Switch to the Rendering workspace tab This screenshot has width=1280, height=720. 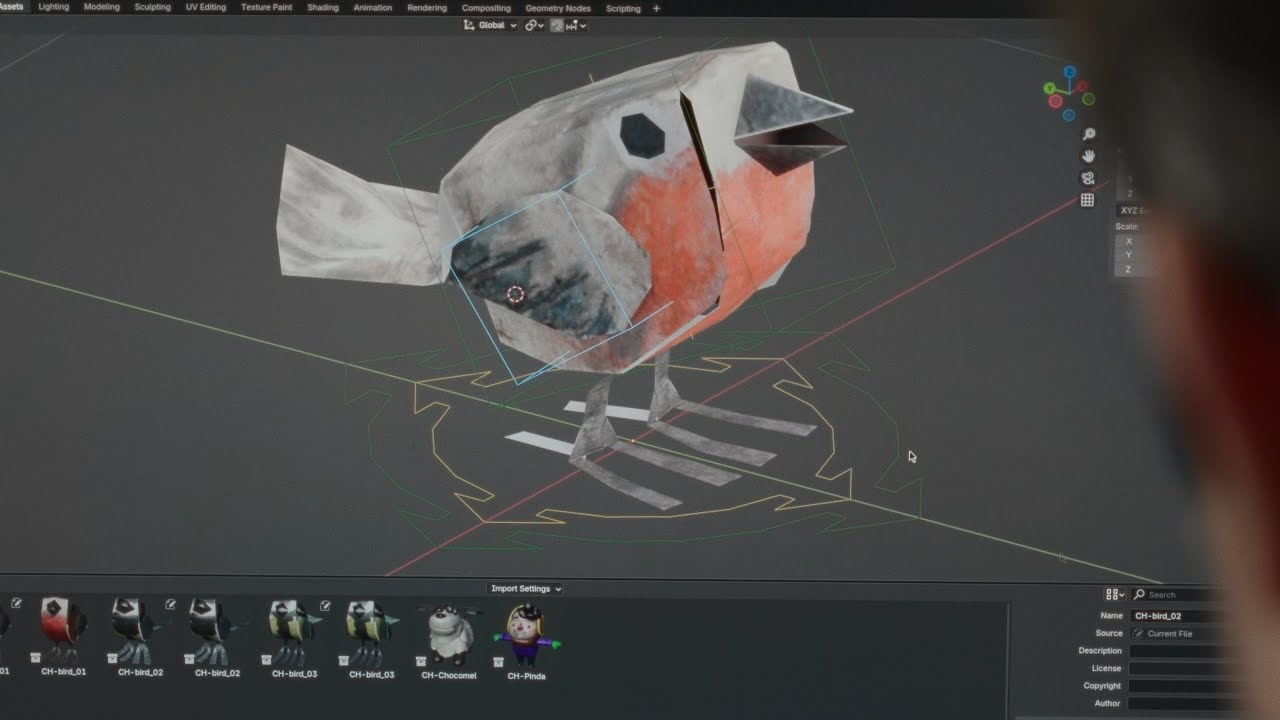pyautogui.click(x=427, y=8)
